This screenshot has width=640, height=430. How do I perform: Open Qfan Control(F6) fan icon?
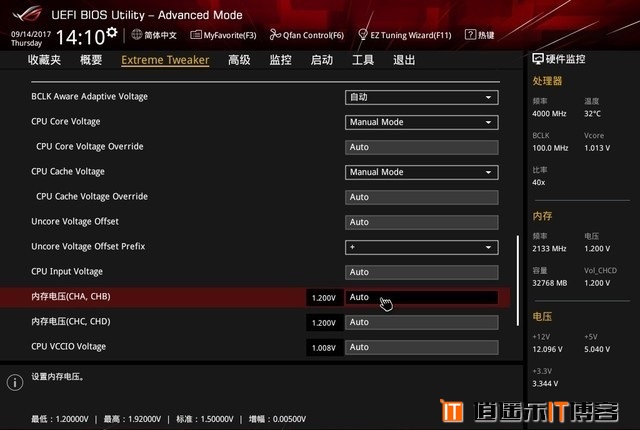click(275, 35)
